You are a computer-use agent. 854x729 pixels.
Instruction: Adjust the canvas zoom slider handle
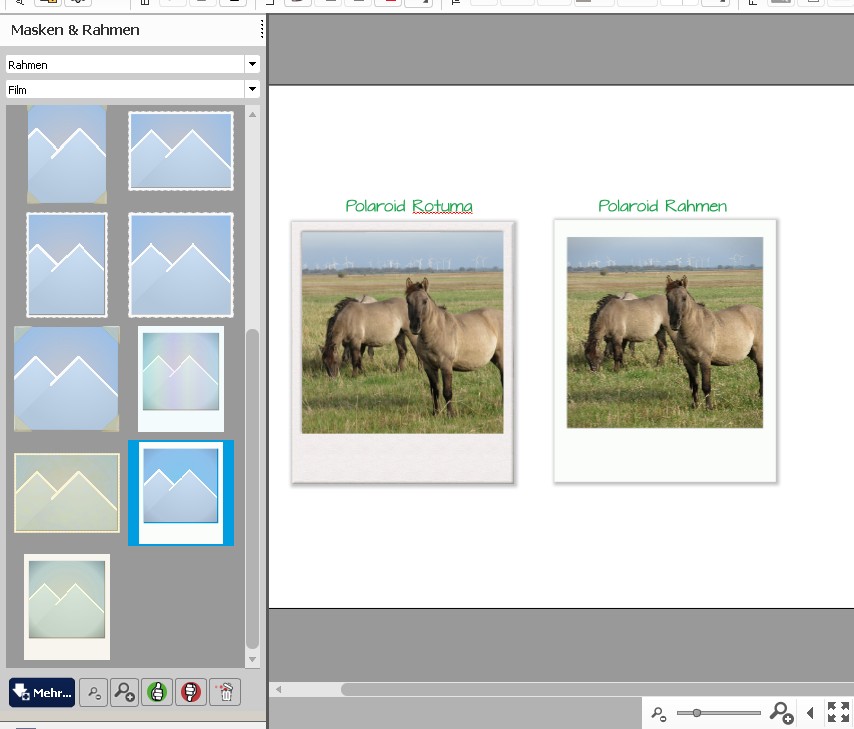(x=696, y=713)
